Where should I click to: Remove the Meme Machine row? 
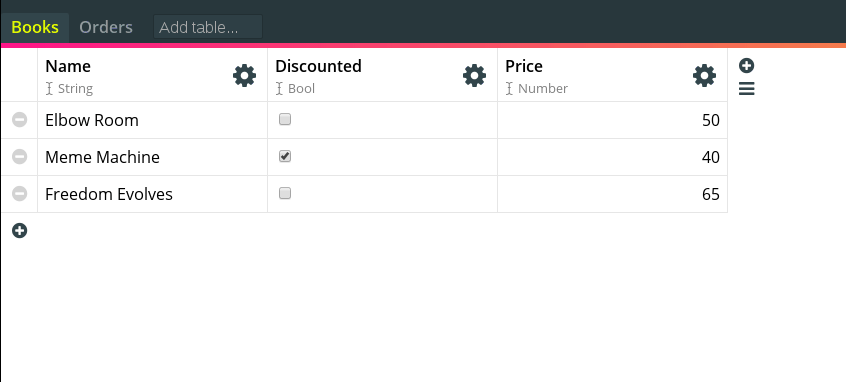(x=19, y=157)
